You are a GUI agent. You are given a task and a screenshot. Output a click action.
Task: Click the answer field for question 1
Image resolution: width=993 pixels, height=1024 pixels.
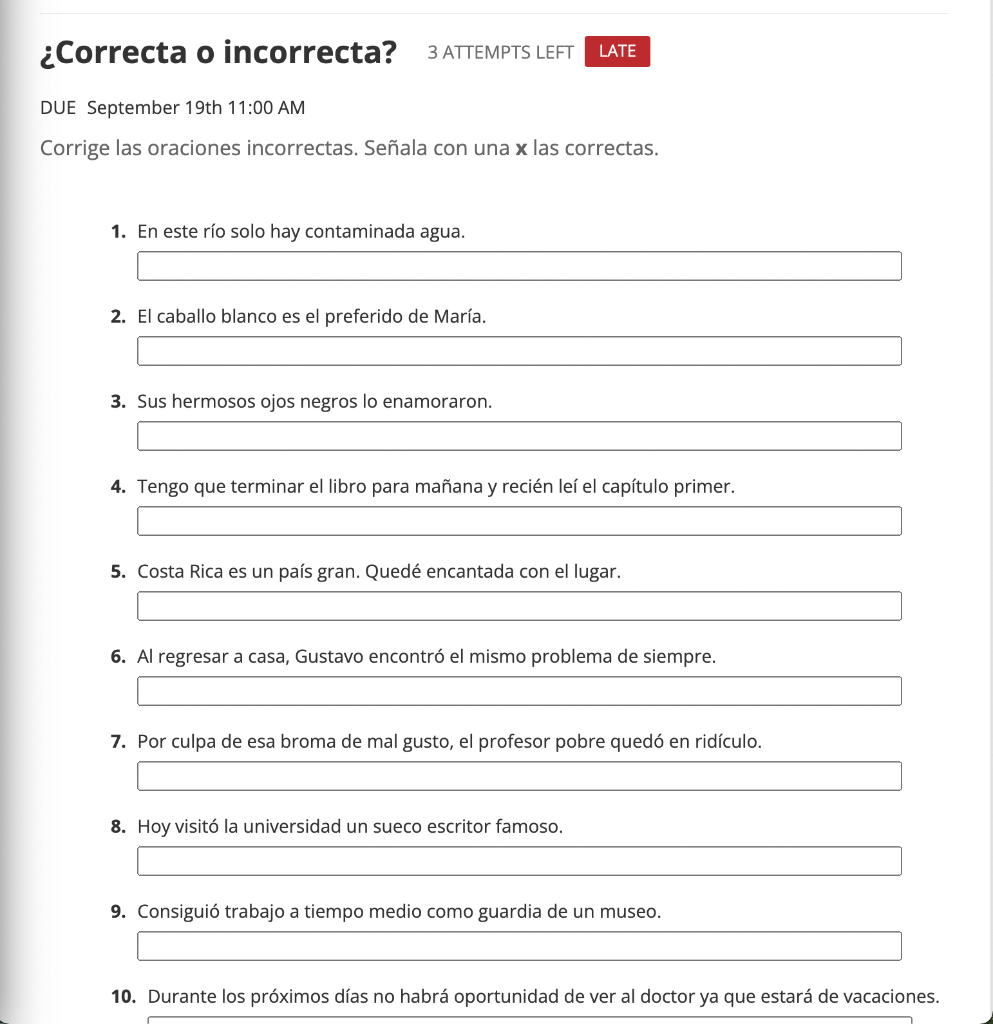click(519, 266)
